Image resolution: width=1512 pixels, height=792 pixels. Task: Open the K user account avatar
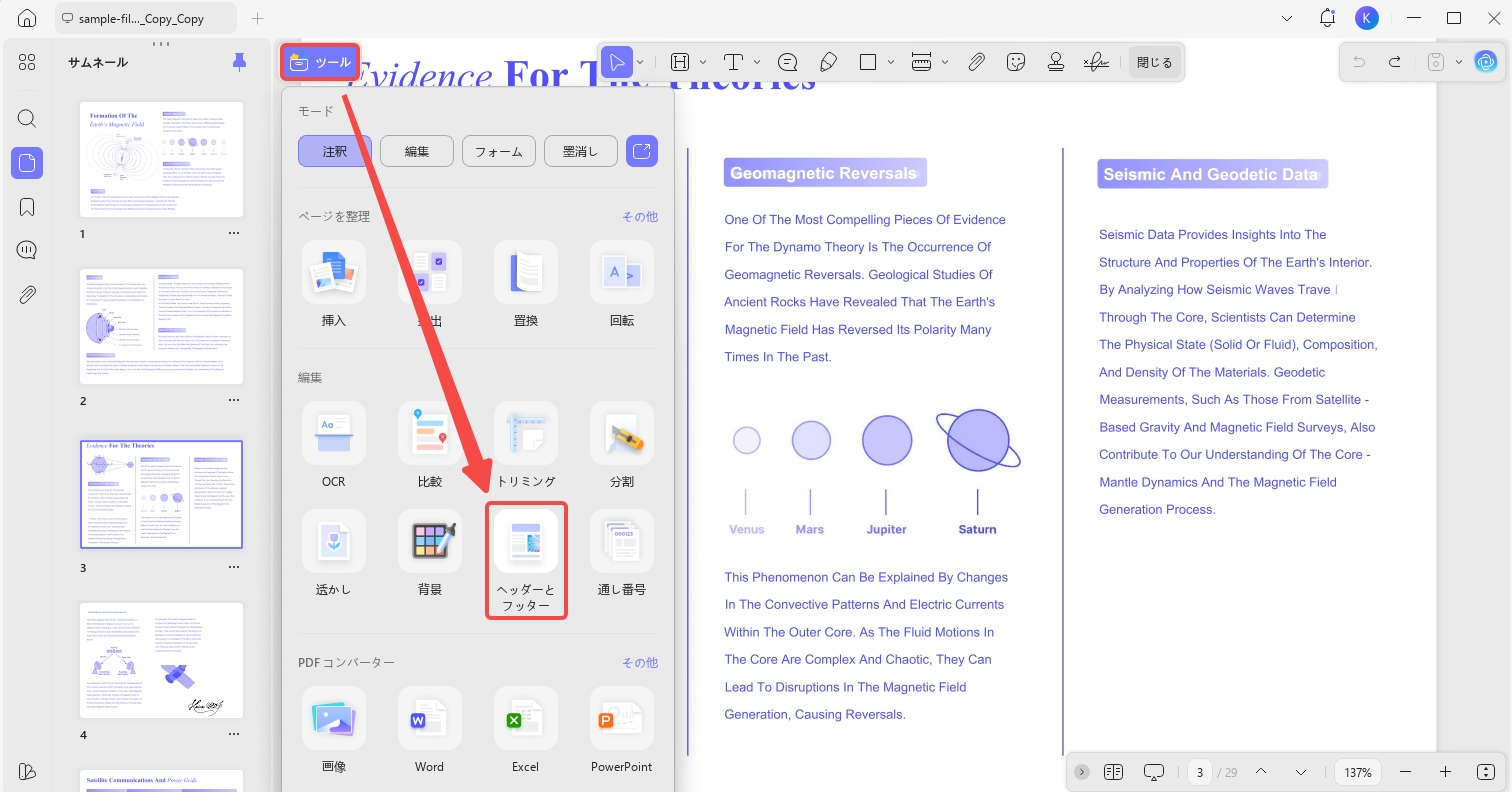(1367, 18)
